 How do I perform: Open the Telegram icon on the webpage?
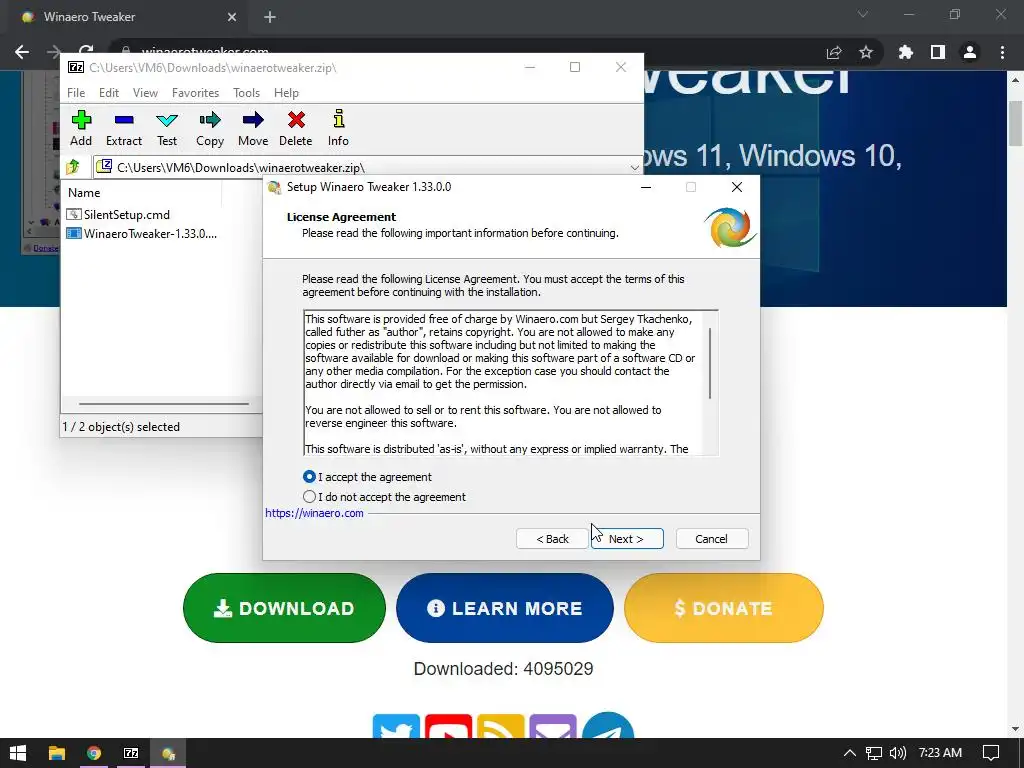coord(608,726)
